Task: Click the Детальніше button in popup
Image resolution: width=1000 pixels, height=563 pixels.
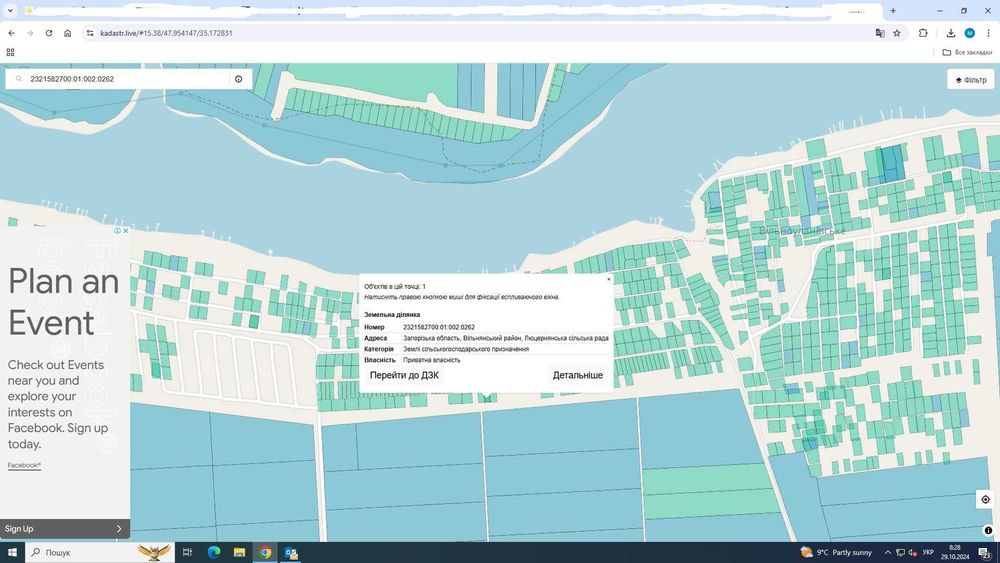Action: [x=577, y=375]
